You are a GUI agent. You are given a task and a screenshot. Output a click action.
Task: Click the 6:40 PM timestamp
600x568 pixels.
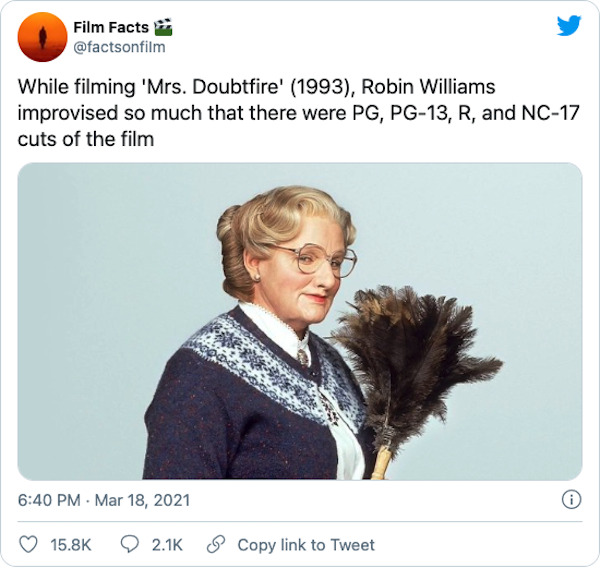point(49,500)
